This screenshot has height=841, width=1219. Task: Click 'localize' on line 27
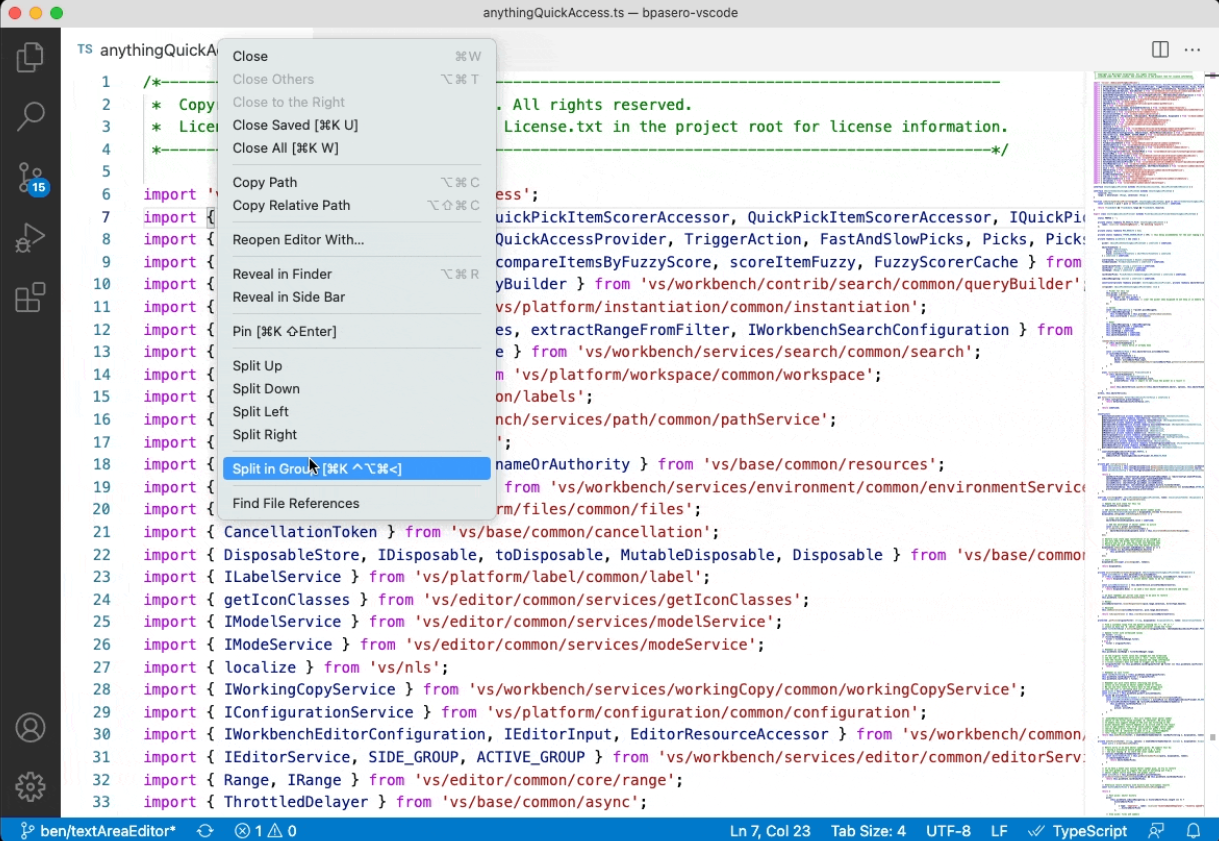click(260, 667)
